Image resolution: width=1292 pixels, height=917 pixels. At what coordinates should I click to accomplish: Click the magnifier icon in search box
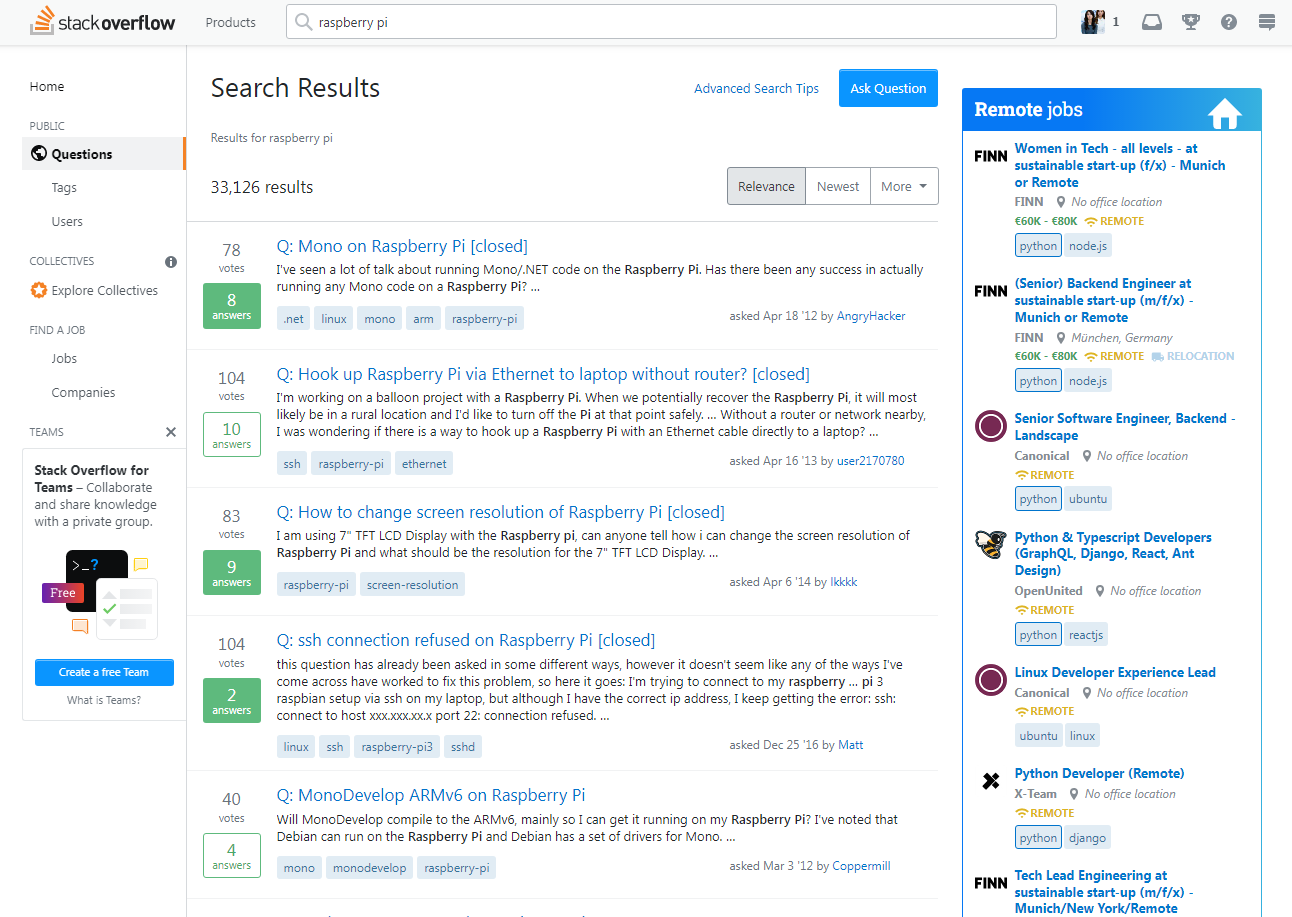coord(303,22)
